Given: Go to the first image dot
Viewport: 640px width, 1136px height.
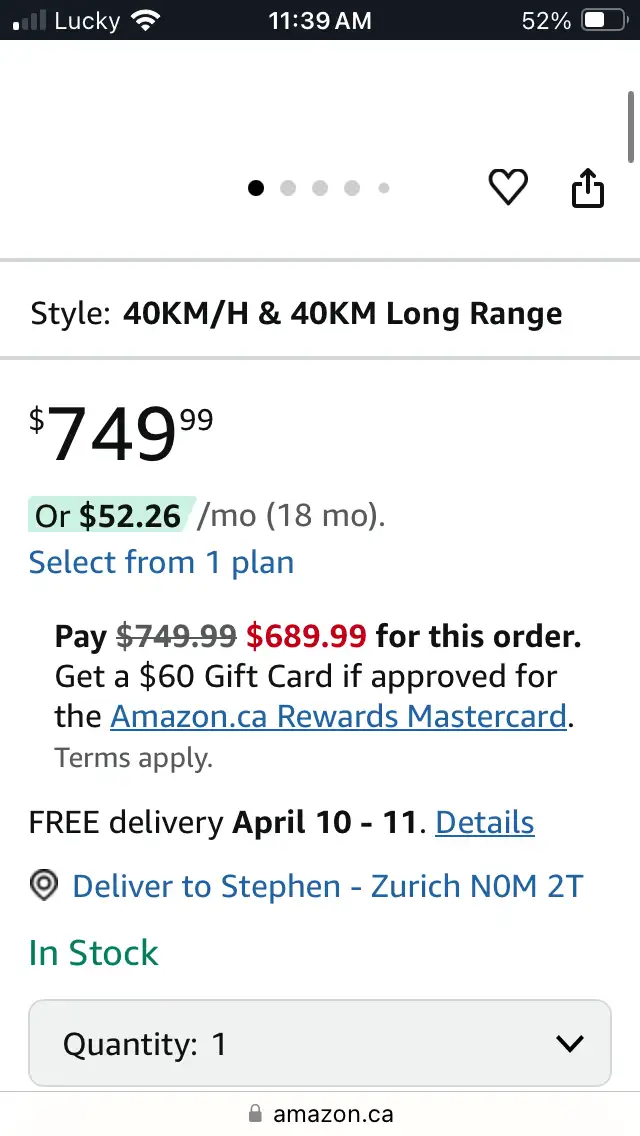Looking at the screenshot, I should click(256, 188).
